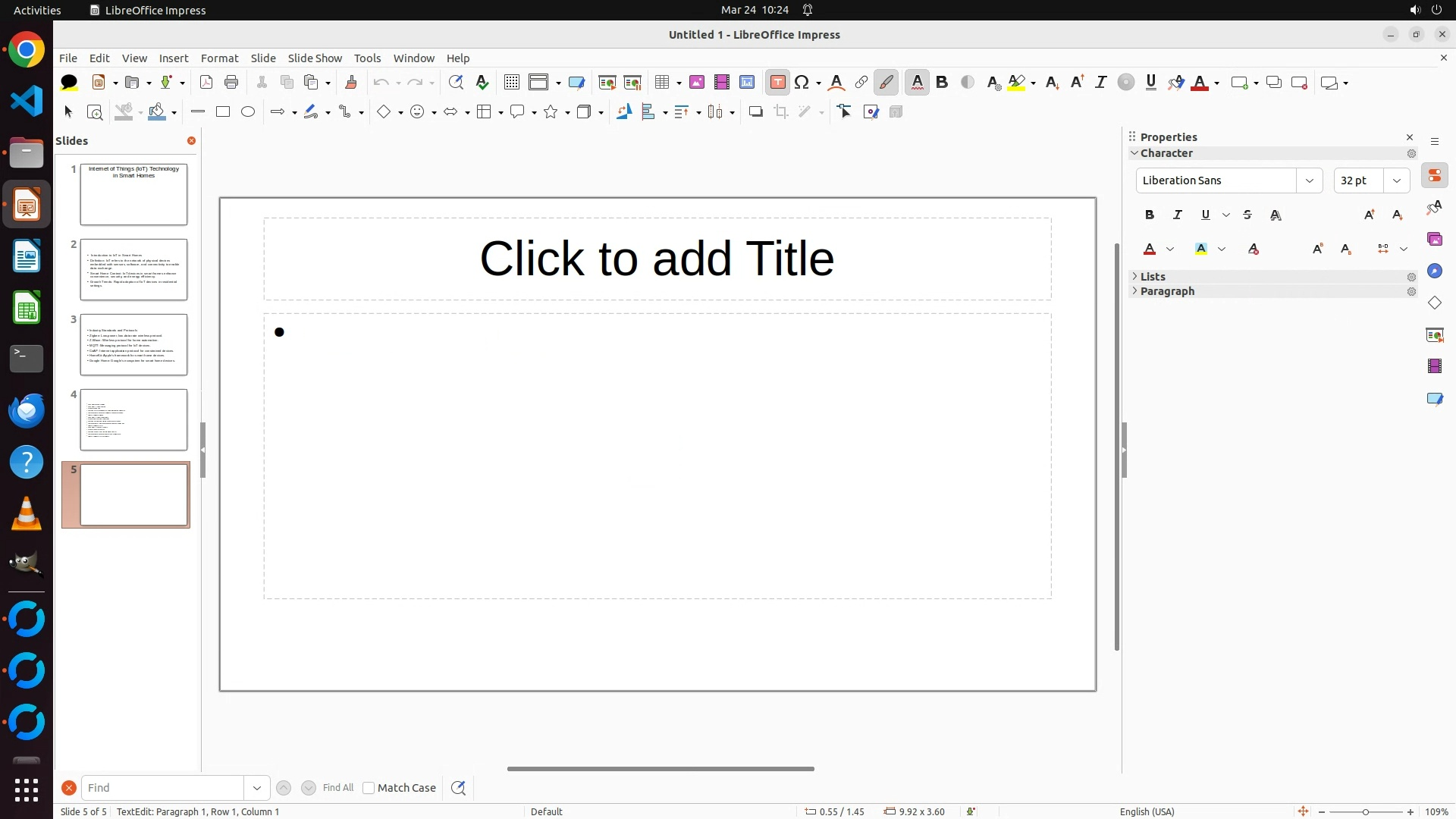Click the Find All button
Image resolution: width=1456 pixels, height=819 pixels.
coord(337,788)
